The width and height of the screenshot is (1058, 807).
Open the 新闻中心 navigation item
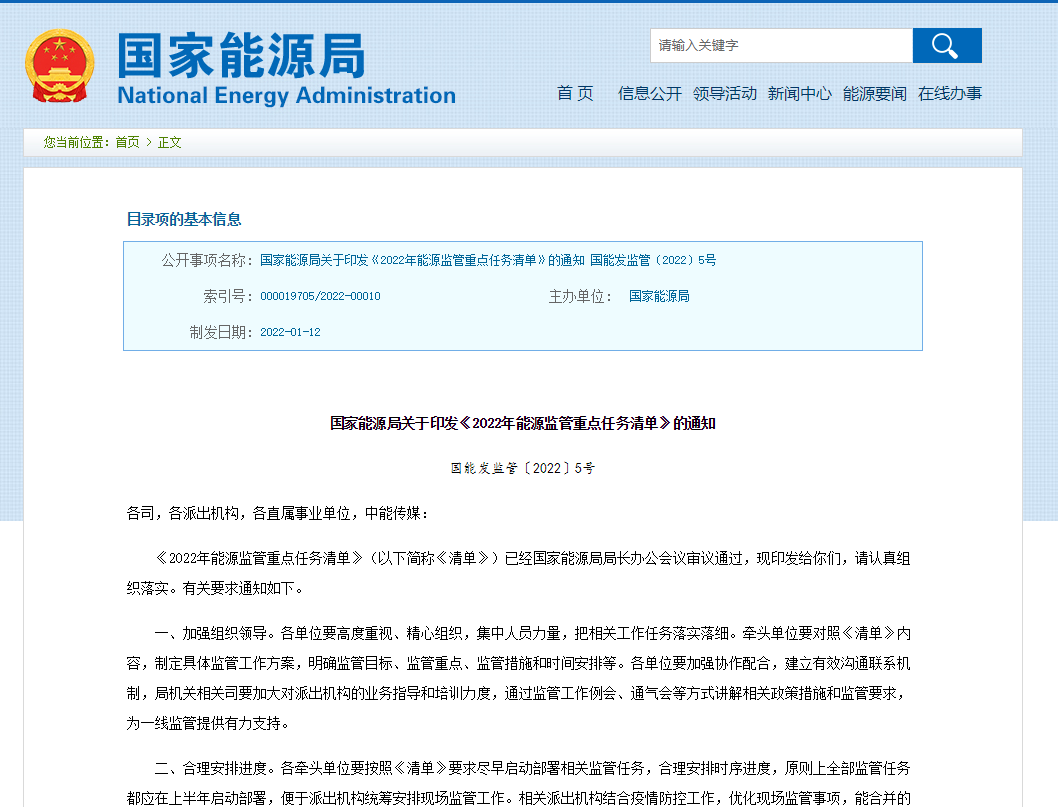800,93
